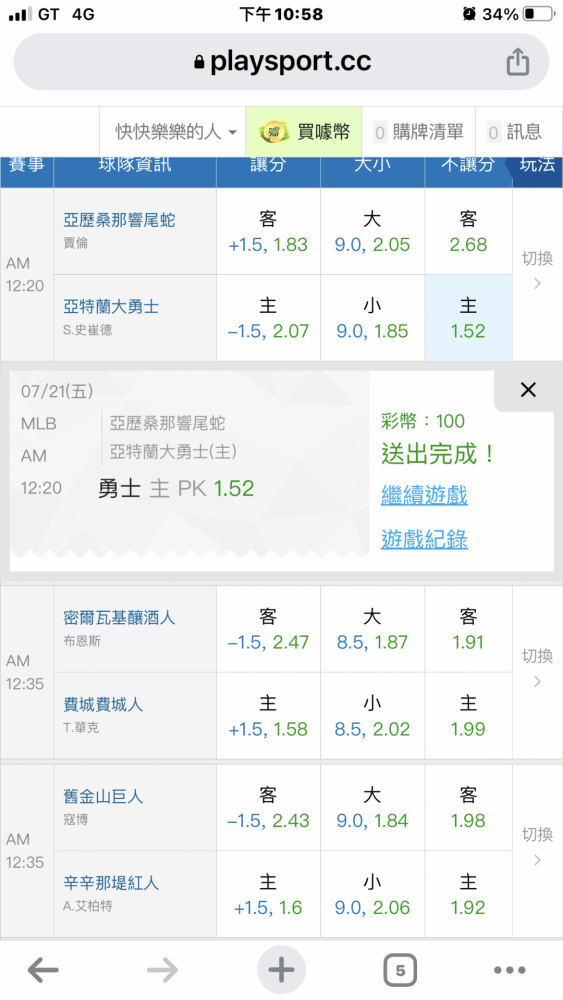Image resolution: width=563 pixels, height=1000 pixels.
Task: Open the 快快樂樂的人 user dropdown
Action: tap(176, 132)
